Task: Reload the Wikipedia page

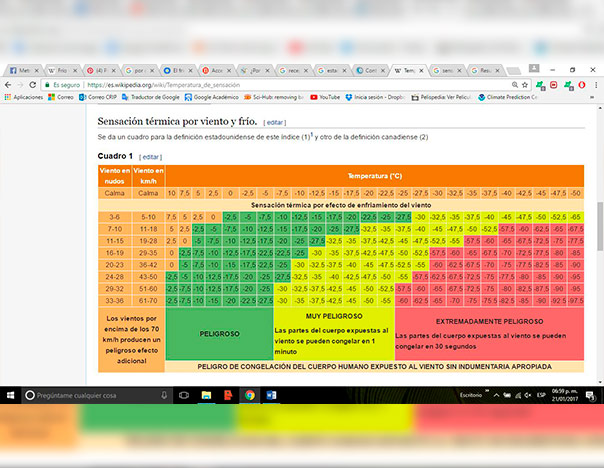Action: point(35,86)
